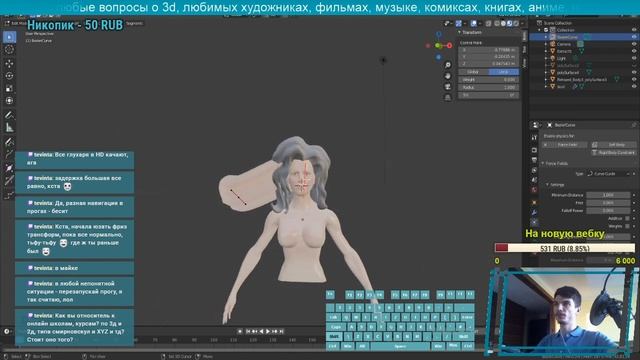Select the Rotate tool
The image size is (640, 360).
[x=9, y=76]
